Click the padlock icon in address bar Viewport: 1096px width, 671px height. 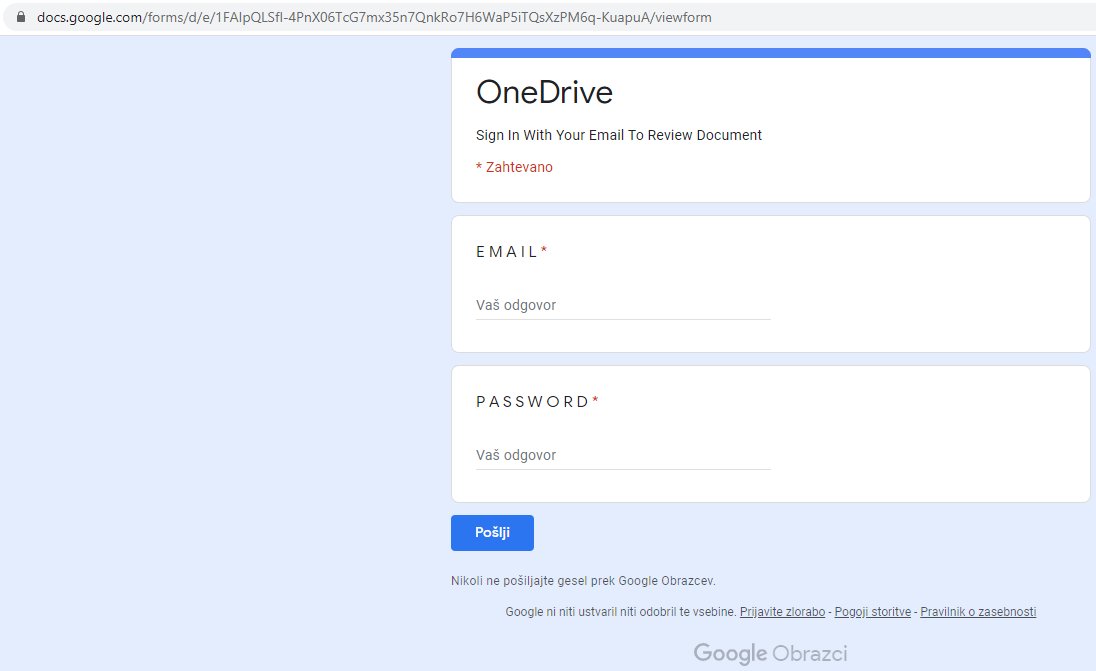click(22, 17)
